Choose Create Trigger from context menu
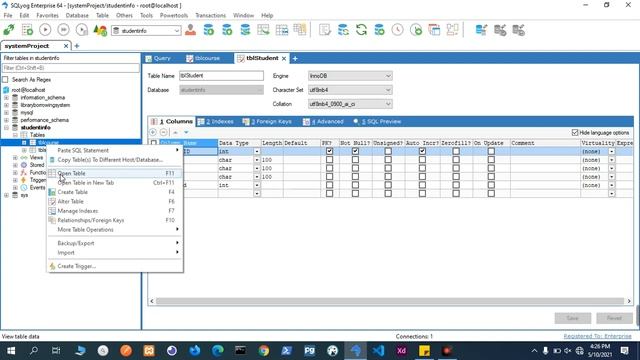Viewport: 640px width, 360px height. click(x=115, y=266)
